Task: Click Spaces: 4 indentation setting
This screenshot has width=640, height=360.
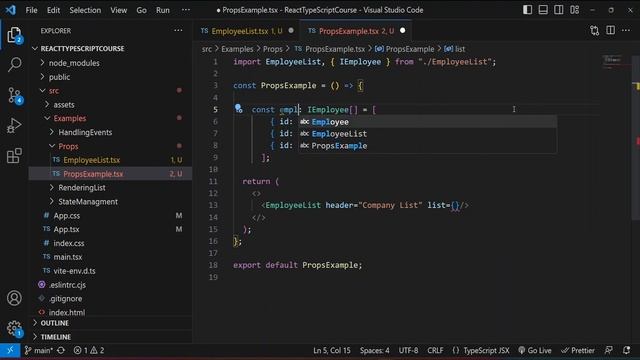Action: [x=374, y=350]
